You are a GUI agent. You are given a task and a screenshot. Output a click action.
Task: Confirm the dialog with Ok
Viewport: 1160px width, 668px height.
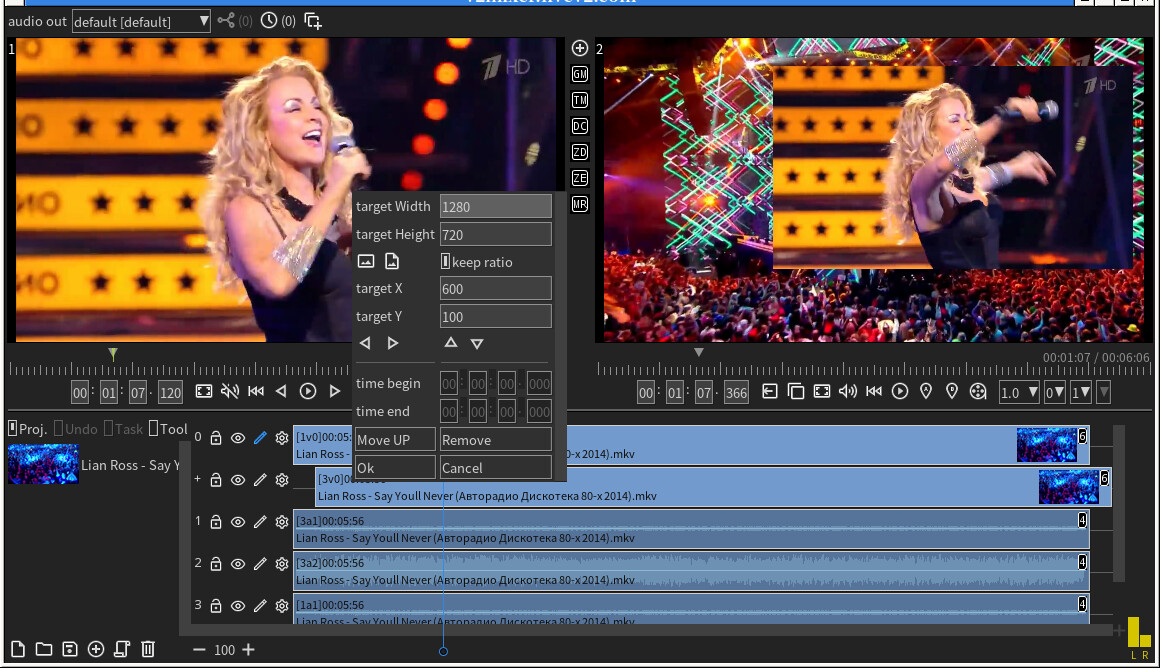(x=394, y=467)
